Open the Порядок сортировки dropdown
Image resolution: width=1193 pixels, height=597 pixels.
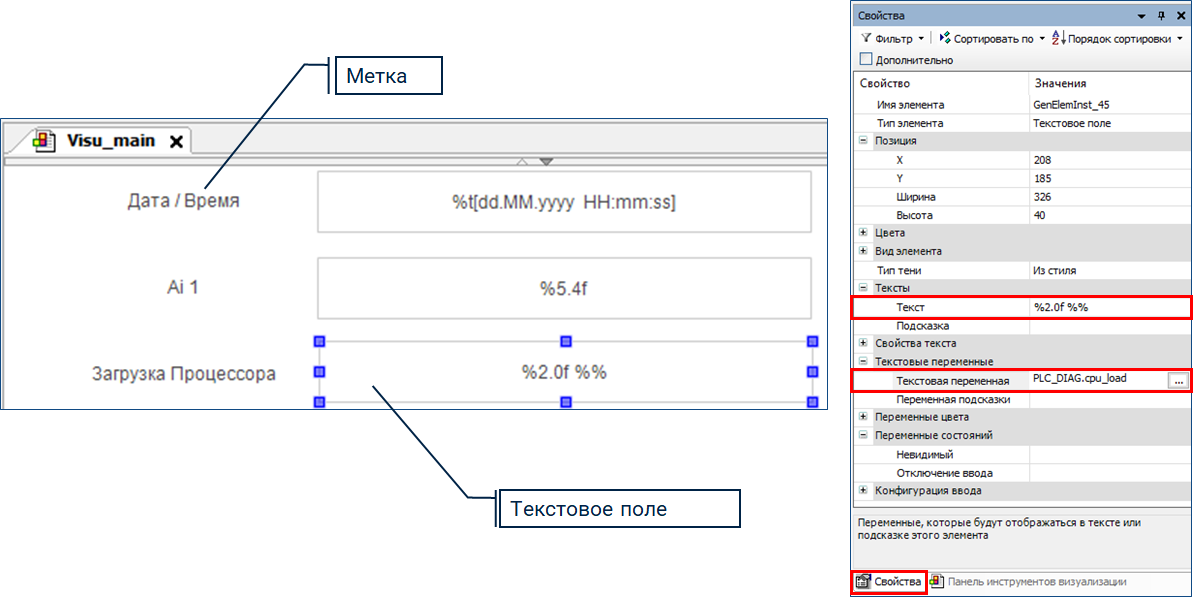tap(1180, 39)
